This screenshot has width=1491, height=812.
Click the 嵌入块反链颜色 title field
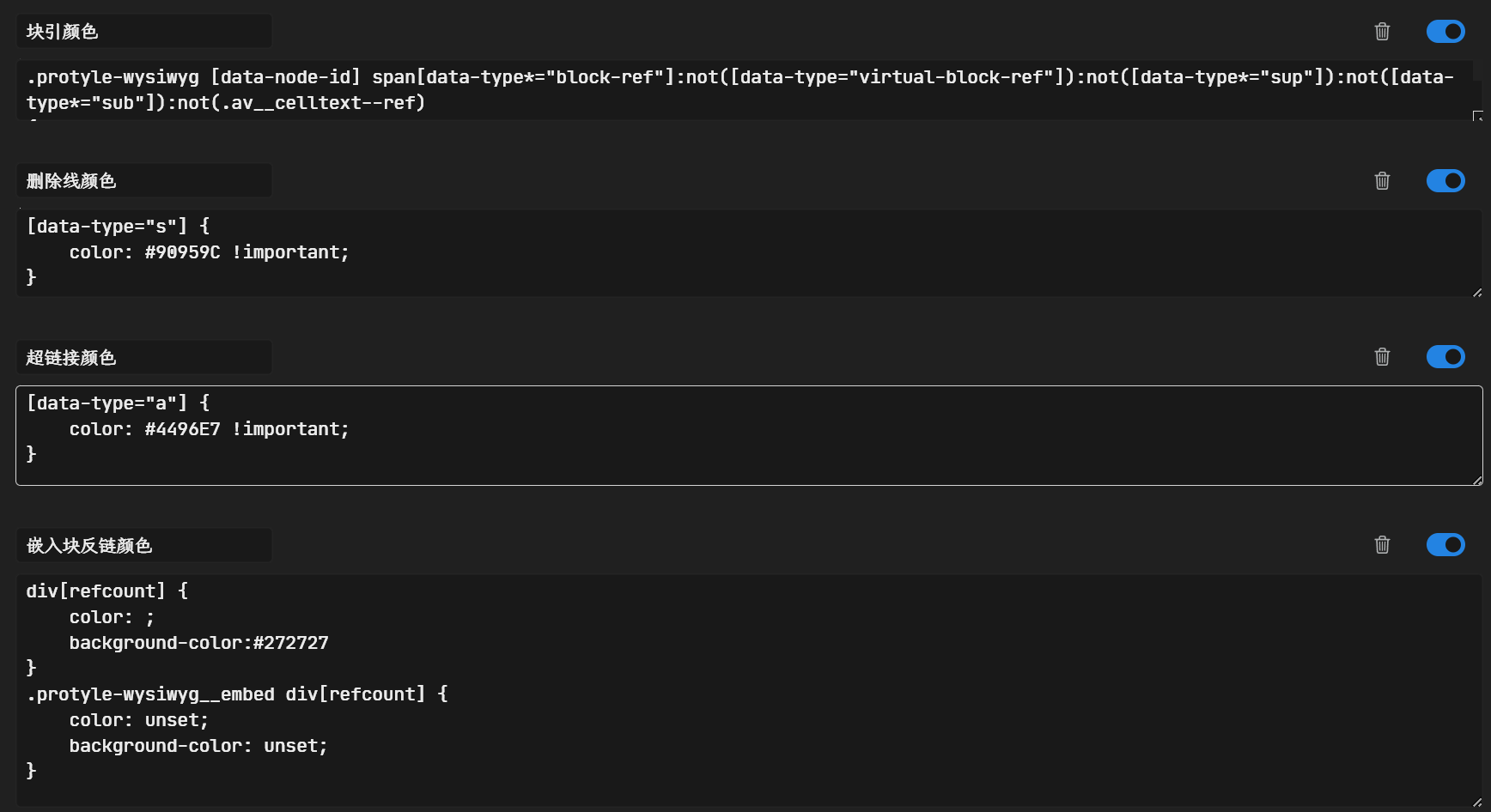click(143, 546)
